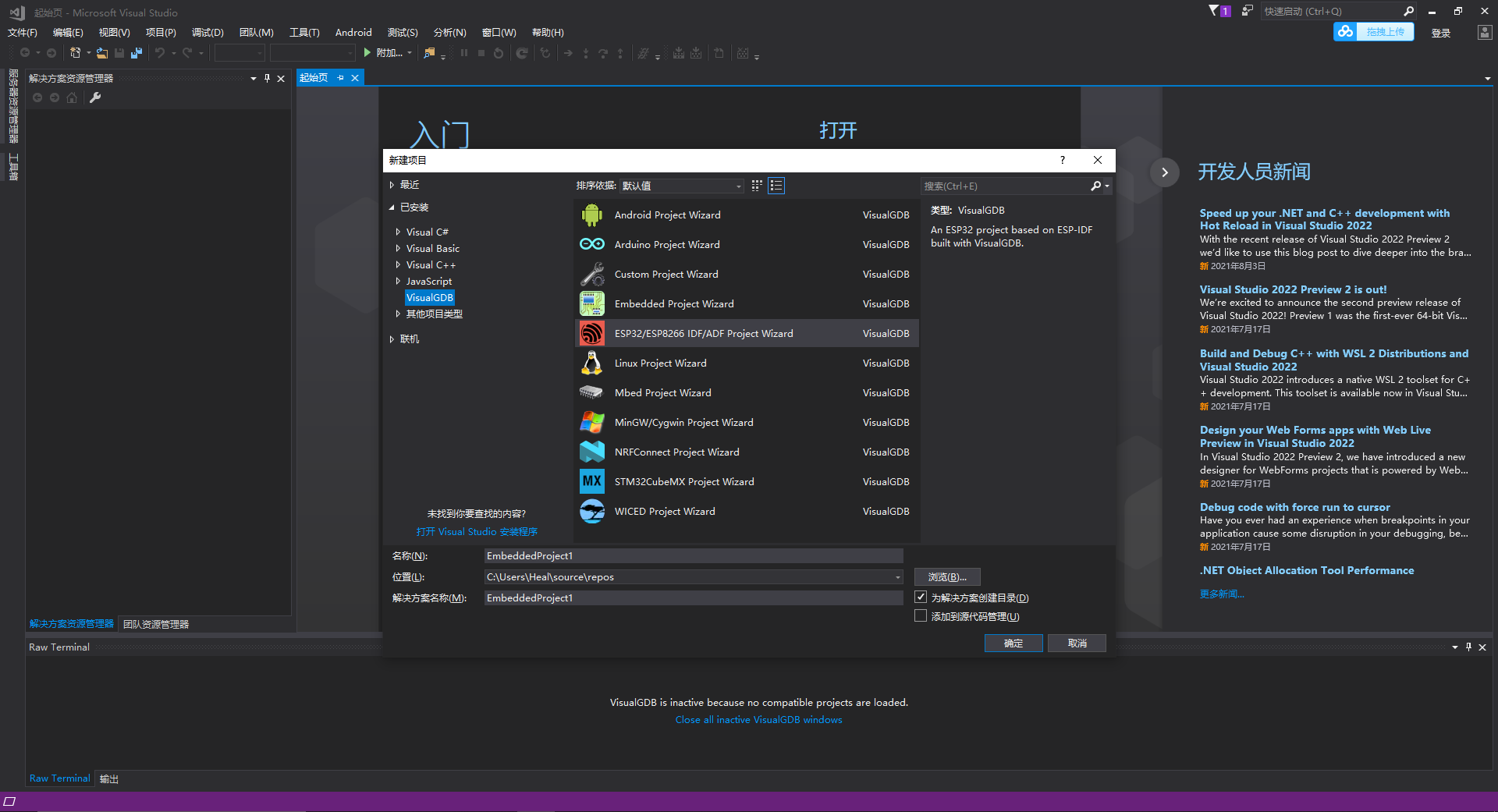Click the 名称 project name field
Screen dimensions: 1498x812
(x=694, y=555)
